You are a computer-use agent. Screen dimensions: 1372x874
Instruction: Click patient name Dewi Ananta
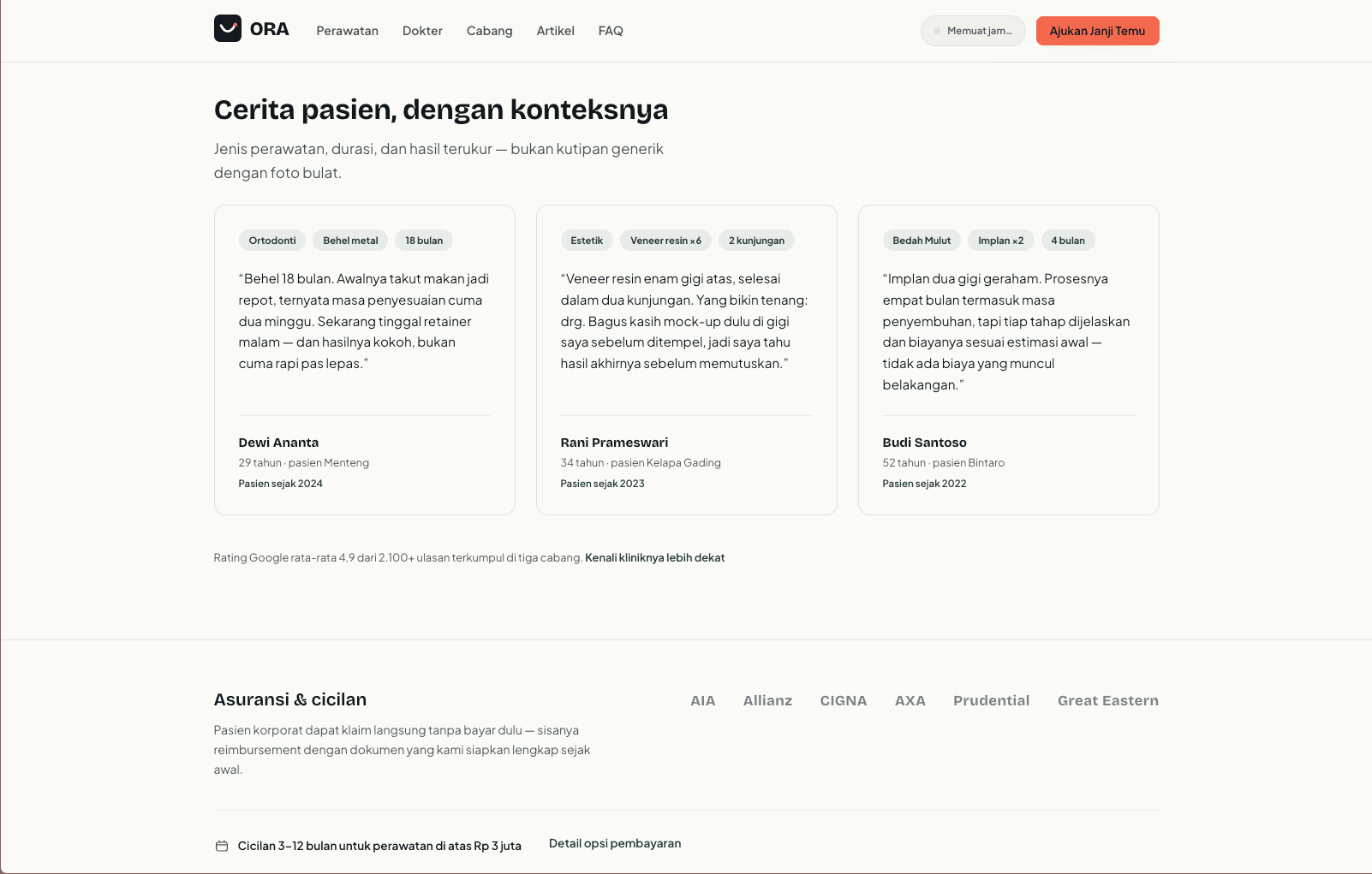pyautogui.click(x=278, y=443)
